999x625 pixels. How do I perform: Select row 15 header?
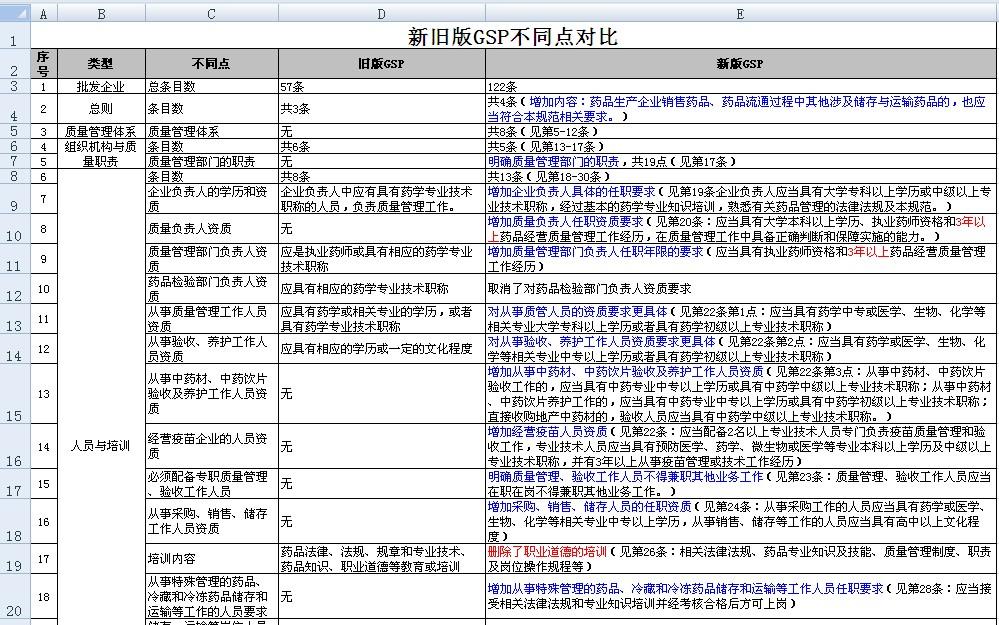(x=15, y=394)
